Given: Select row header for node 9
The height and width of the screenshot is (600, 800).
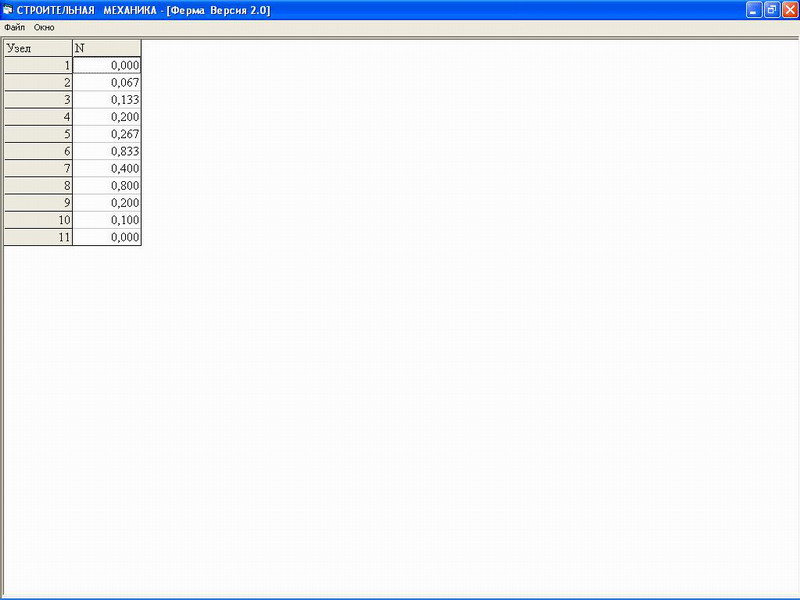Looking at the screenshot, I should (x=38, y=203).
